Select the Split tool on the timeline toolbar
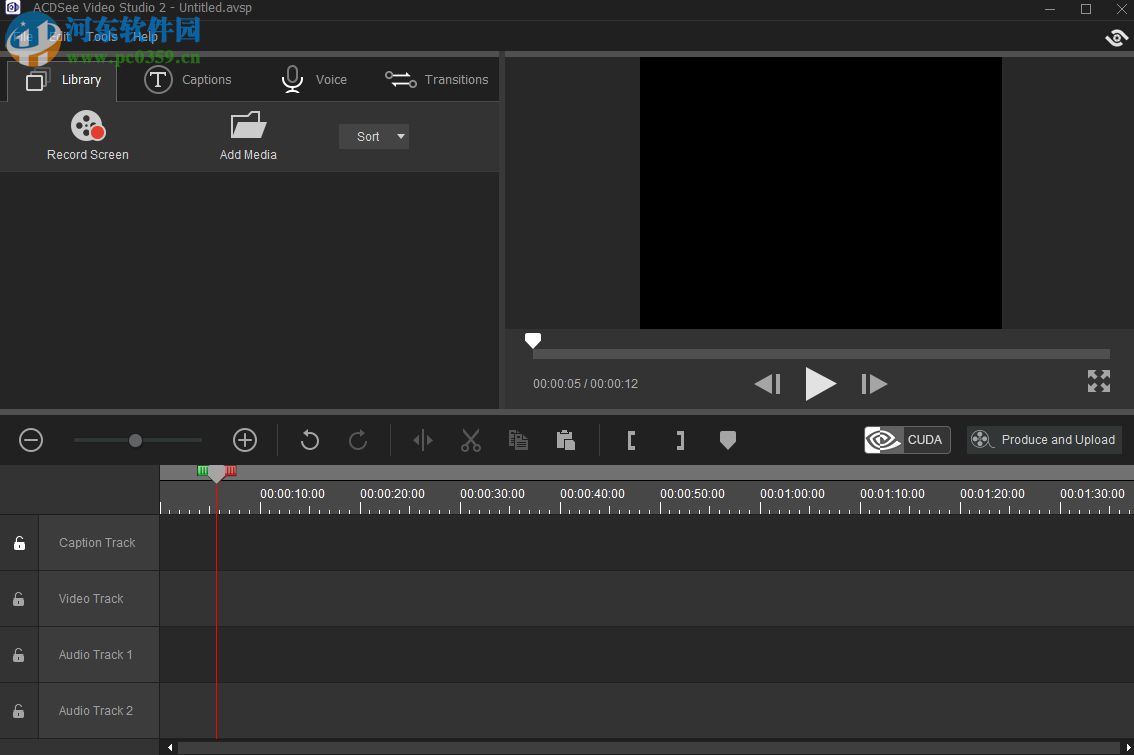1134x755 pixels. click(422, 440)
